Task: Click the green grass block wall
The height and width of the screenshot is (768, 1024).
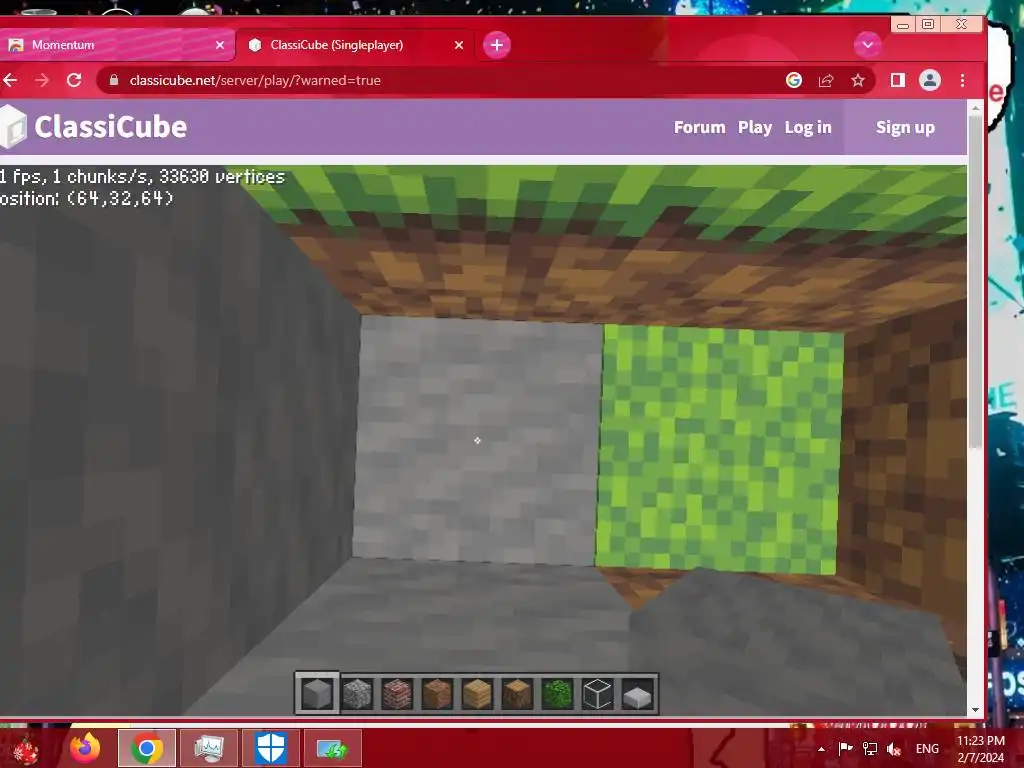Action: pyautogui.click(x=720, y=451)
